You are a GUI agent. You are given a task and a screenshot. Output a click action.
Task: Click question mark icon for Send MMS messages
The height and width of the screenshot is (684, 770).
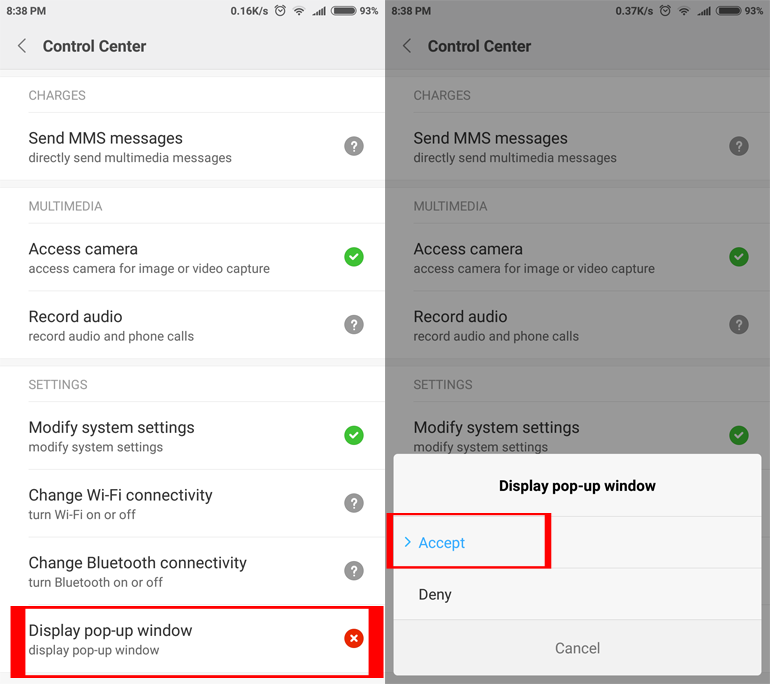(x=354, y=146)
